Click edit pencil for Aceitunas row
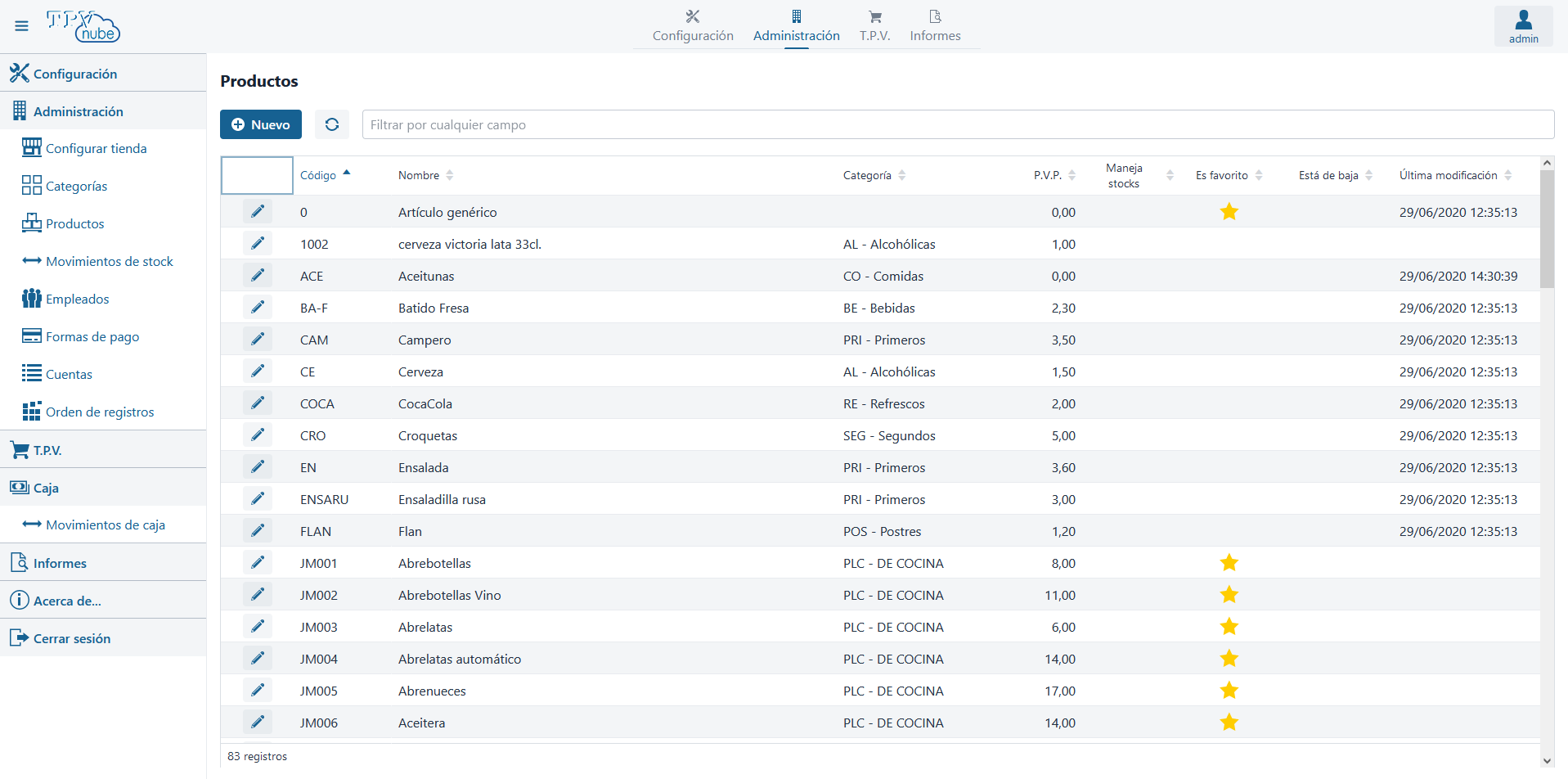The image size is (1568, 779). pos(258,276)
